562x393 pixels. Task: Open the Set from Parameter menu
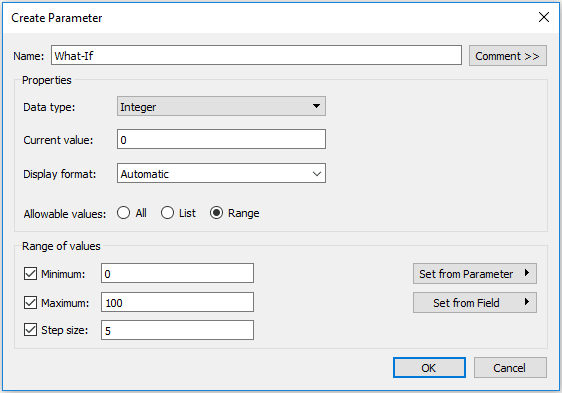[x=475, y=274]
